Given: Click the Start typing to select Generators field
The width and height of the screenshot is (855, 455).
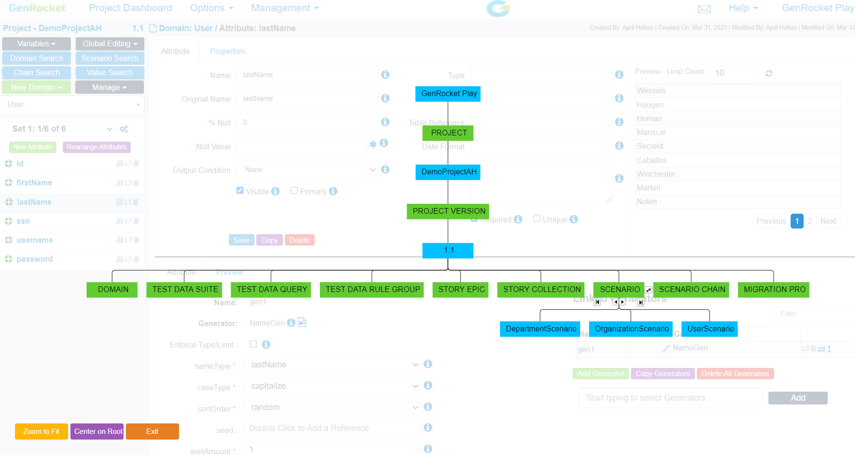Looking at the screenshot, I should (670, 398).
